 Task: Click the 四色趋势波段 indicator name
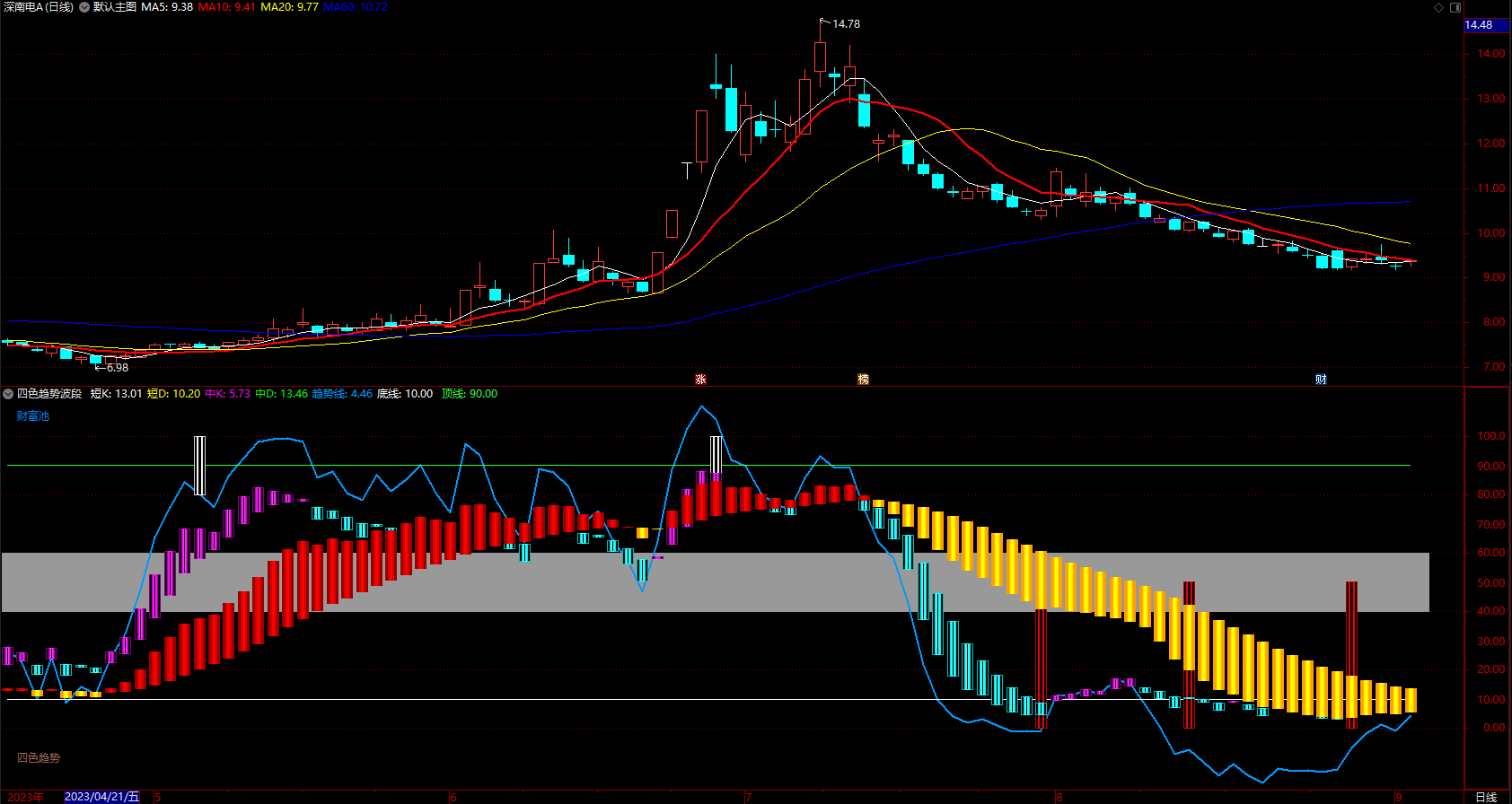coord(49,394)
